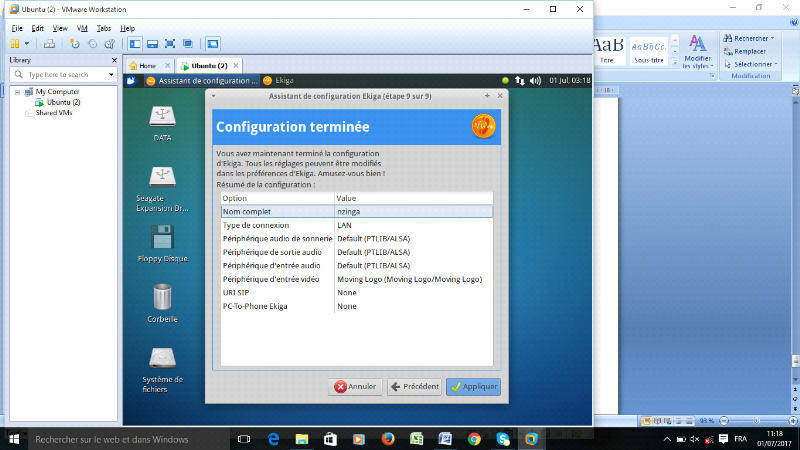Close the Library panel
Screen dimensions: 800x450
click(x=114, y=60)
